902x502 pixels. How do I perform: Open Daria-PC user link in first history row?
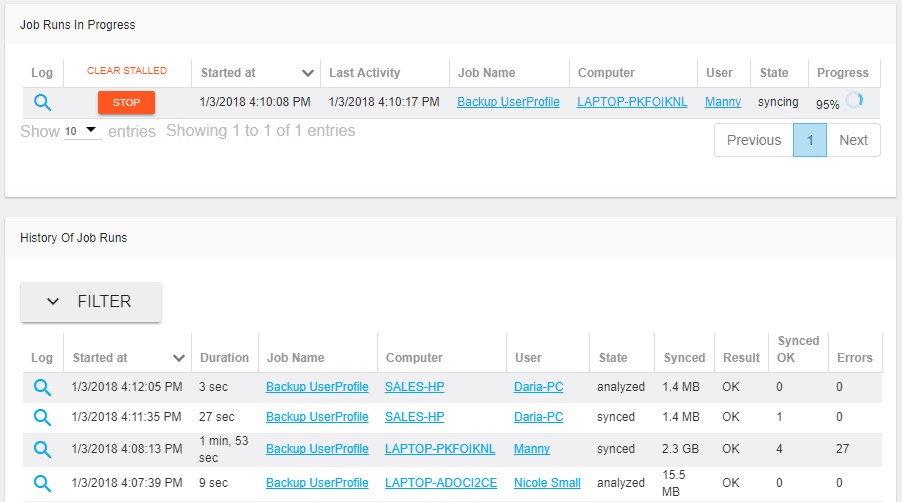538,387
